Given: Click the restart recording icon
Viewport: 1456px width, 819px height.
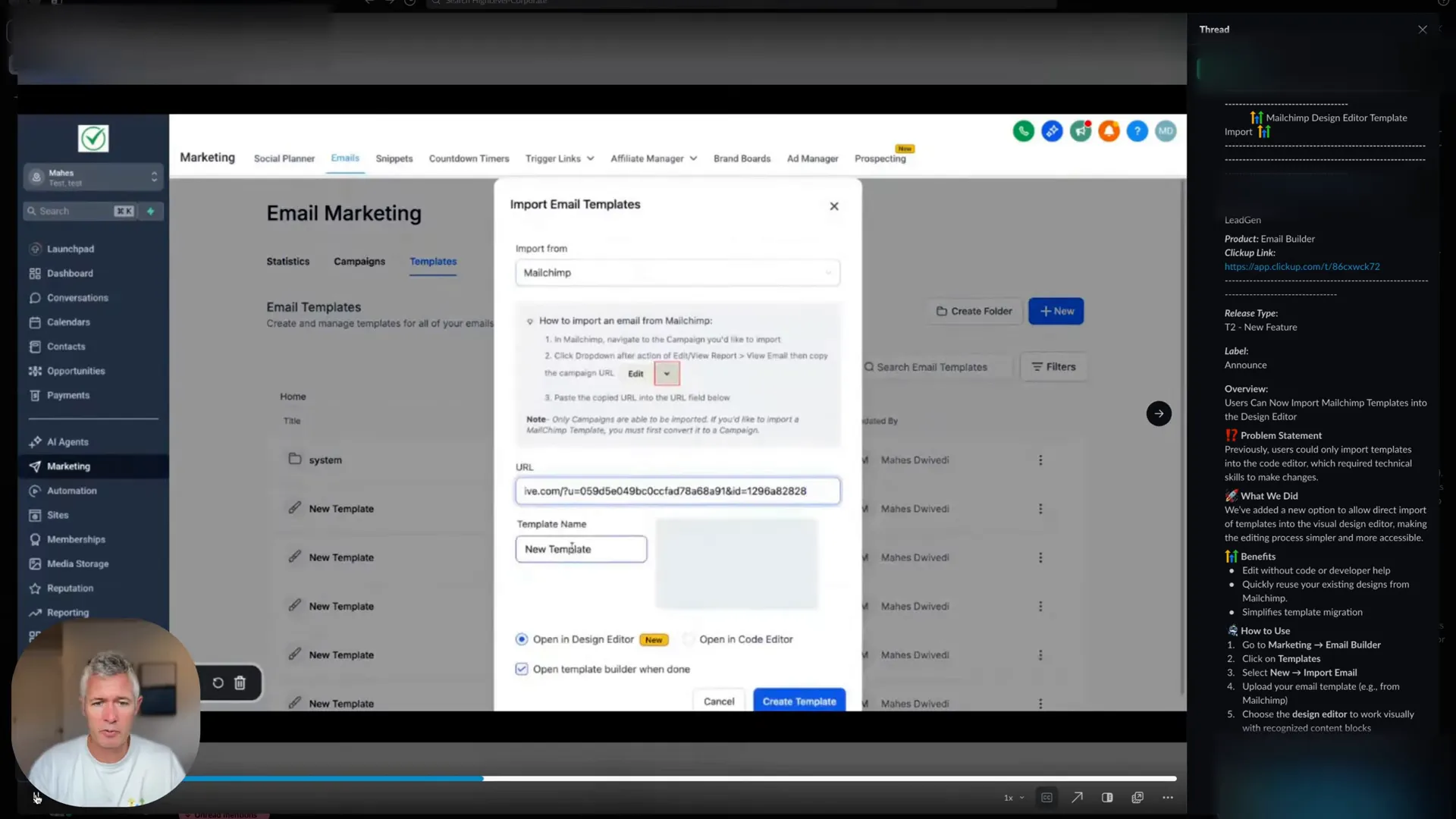Looking at the screenshot, I should pos(218,682).
